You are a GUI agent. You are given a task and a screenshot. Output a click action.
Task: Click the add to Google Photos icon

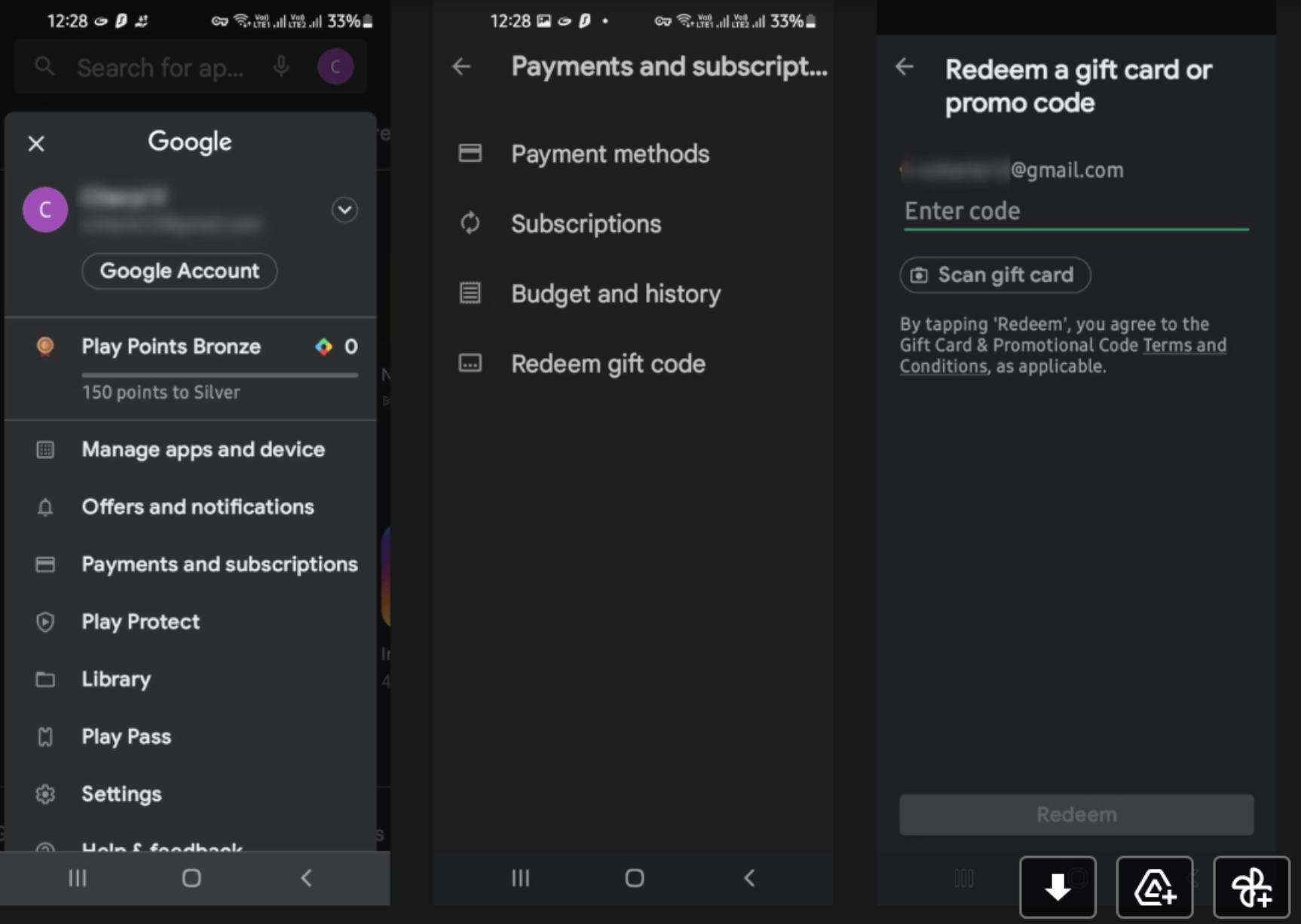pos(1251,887)
